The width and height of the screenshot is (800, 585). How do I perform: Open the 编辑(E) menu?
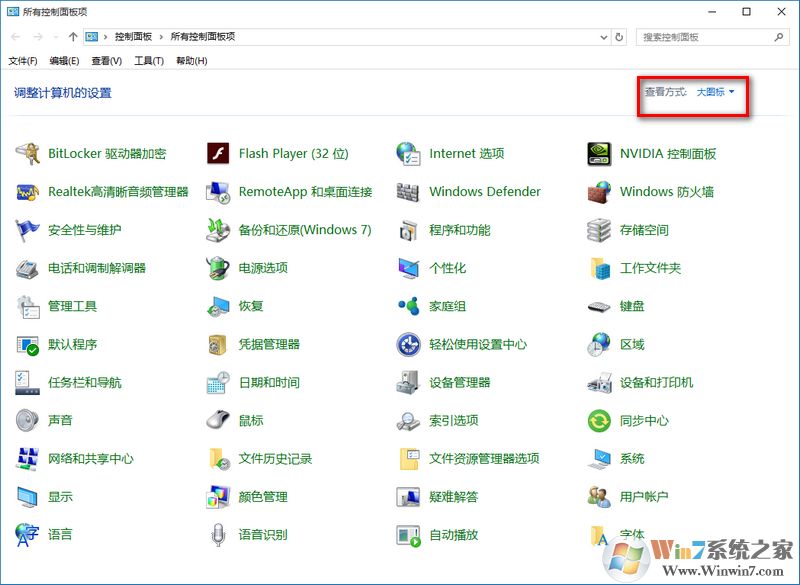tap(64, 61)
